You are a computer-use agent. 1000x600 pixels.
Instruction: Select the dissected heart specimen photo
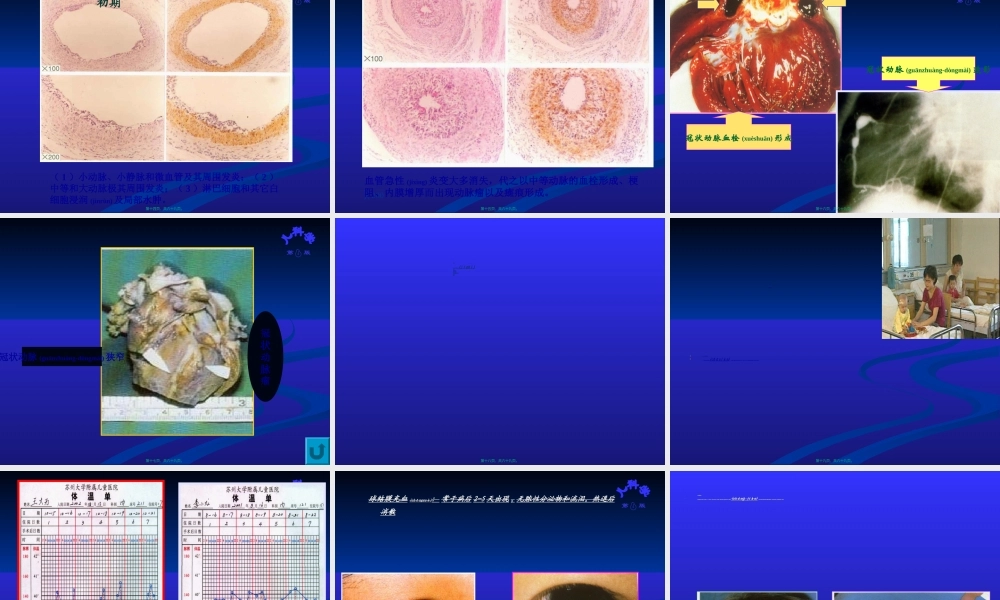[177, 341]
